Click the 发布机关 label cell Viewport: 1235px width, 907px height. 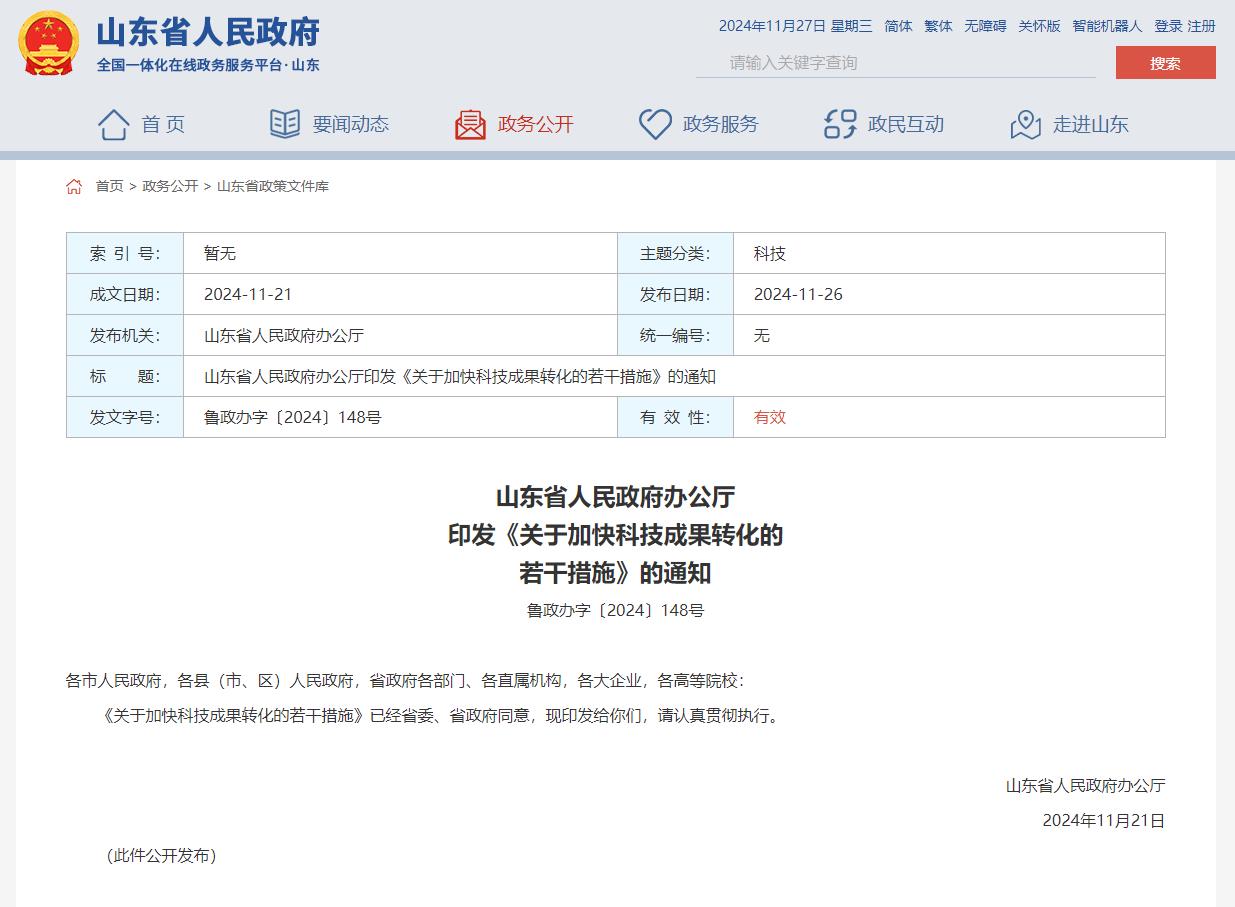[x=125, y=336]
